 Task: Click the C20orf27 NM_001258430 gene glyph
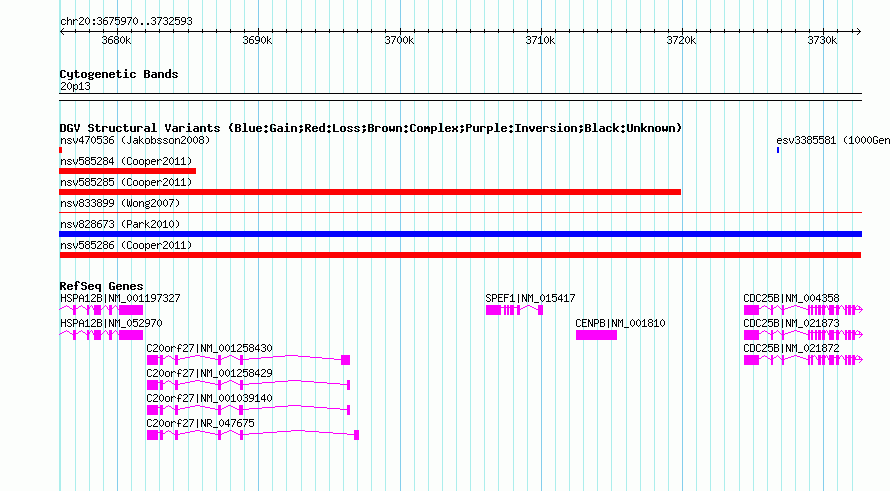(x=248, y=360)
